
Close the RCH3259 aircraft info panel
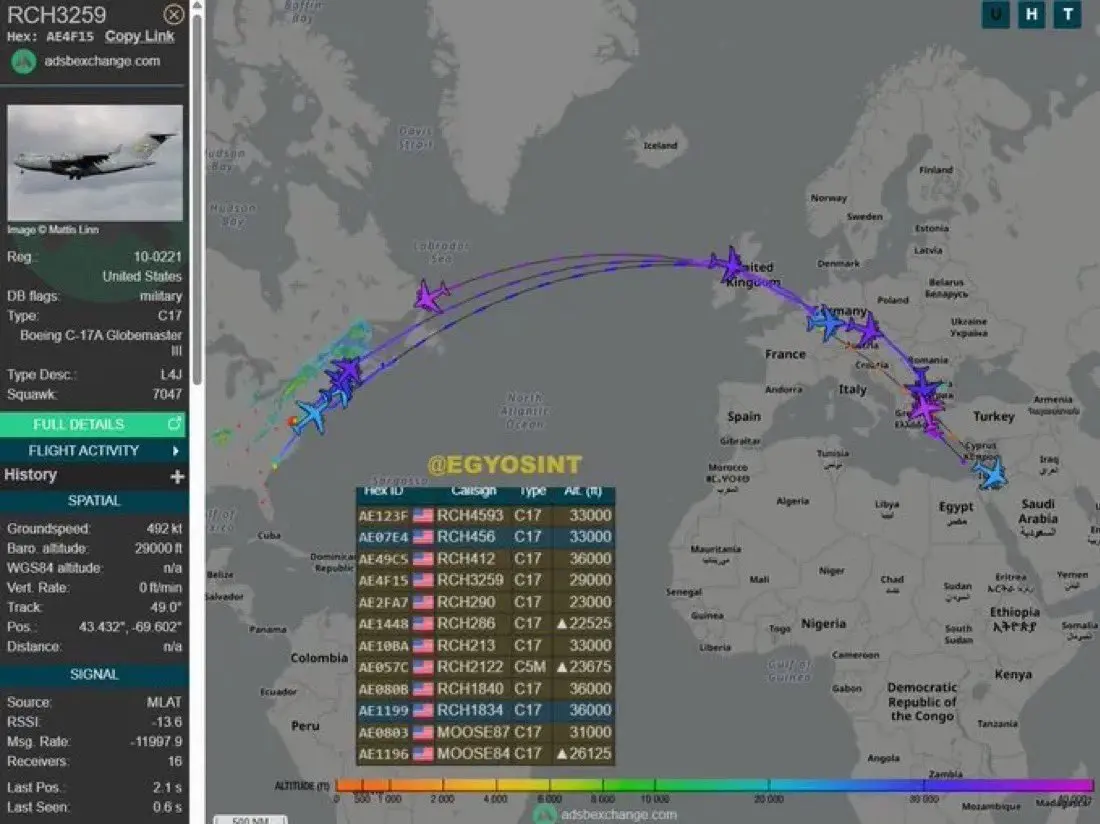point(173,14)
